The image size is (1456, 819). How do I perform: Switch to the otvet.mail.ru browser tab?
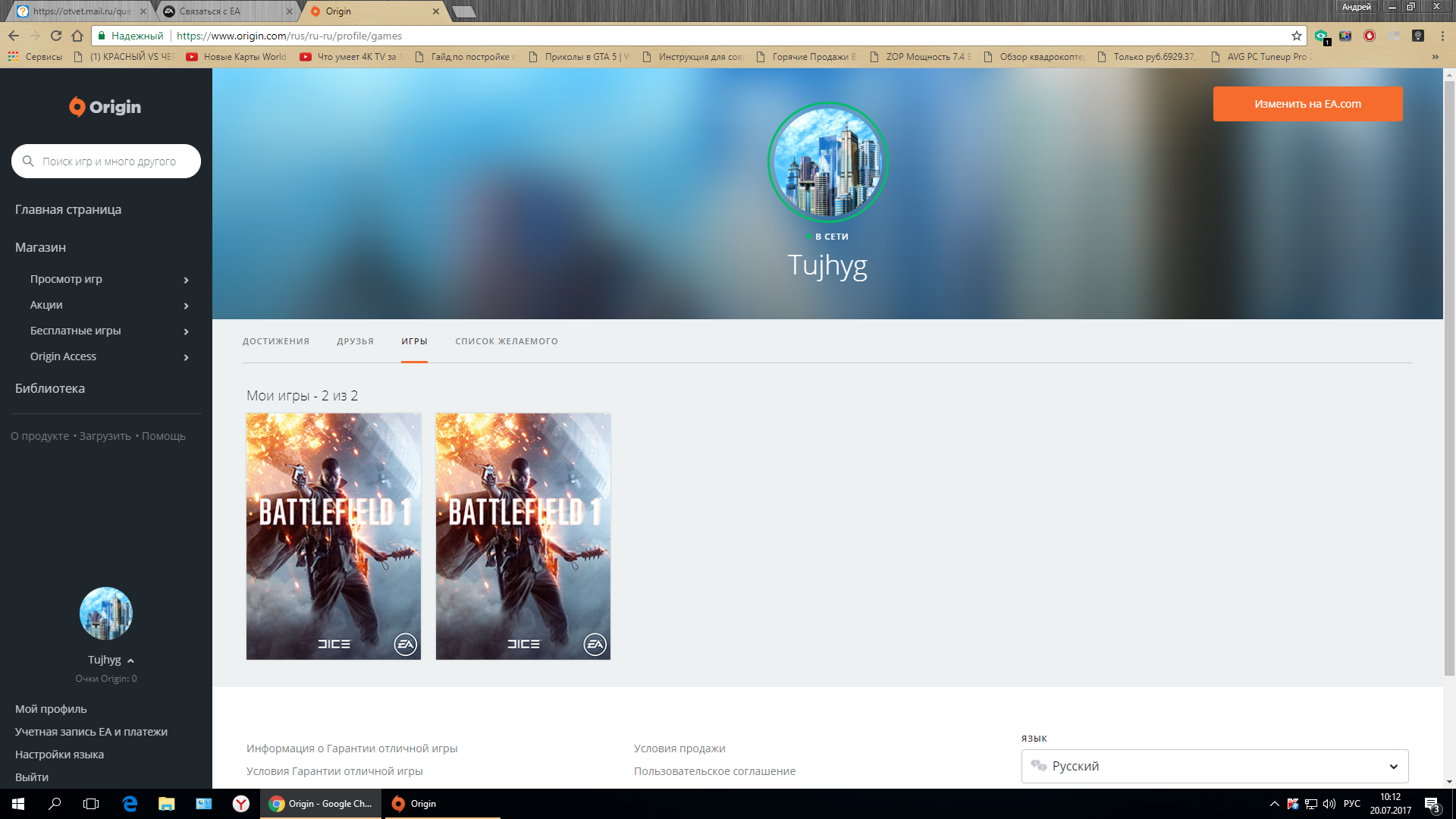tap(81, 11)
